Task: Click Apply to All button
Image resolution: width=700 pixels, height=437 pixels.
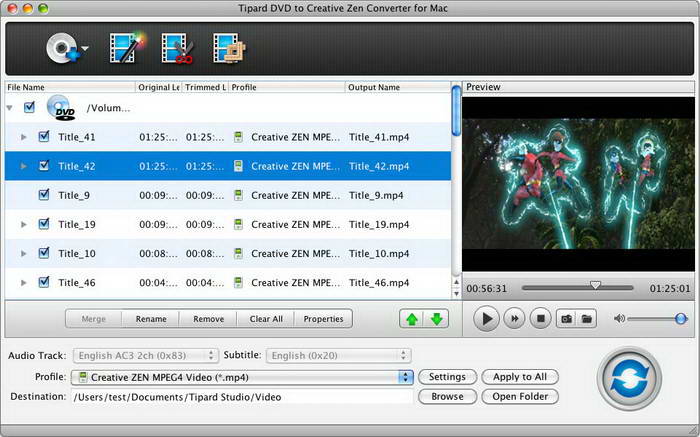Action: pos(520,377)
